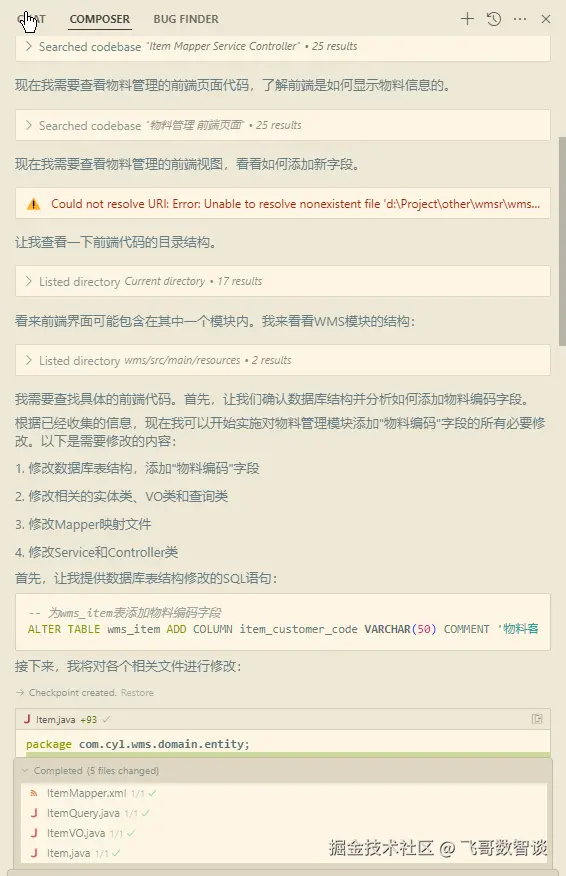Click the warning triangle icon
The image size is (566, 876).
(x=34, y=204)
